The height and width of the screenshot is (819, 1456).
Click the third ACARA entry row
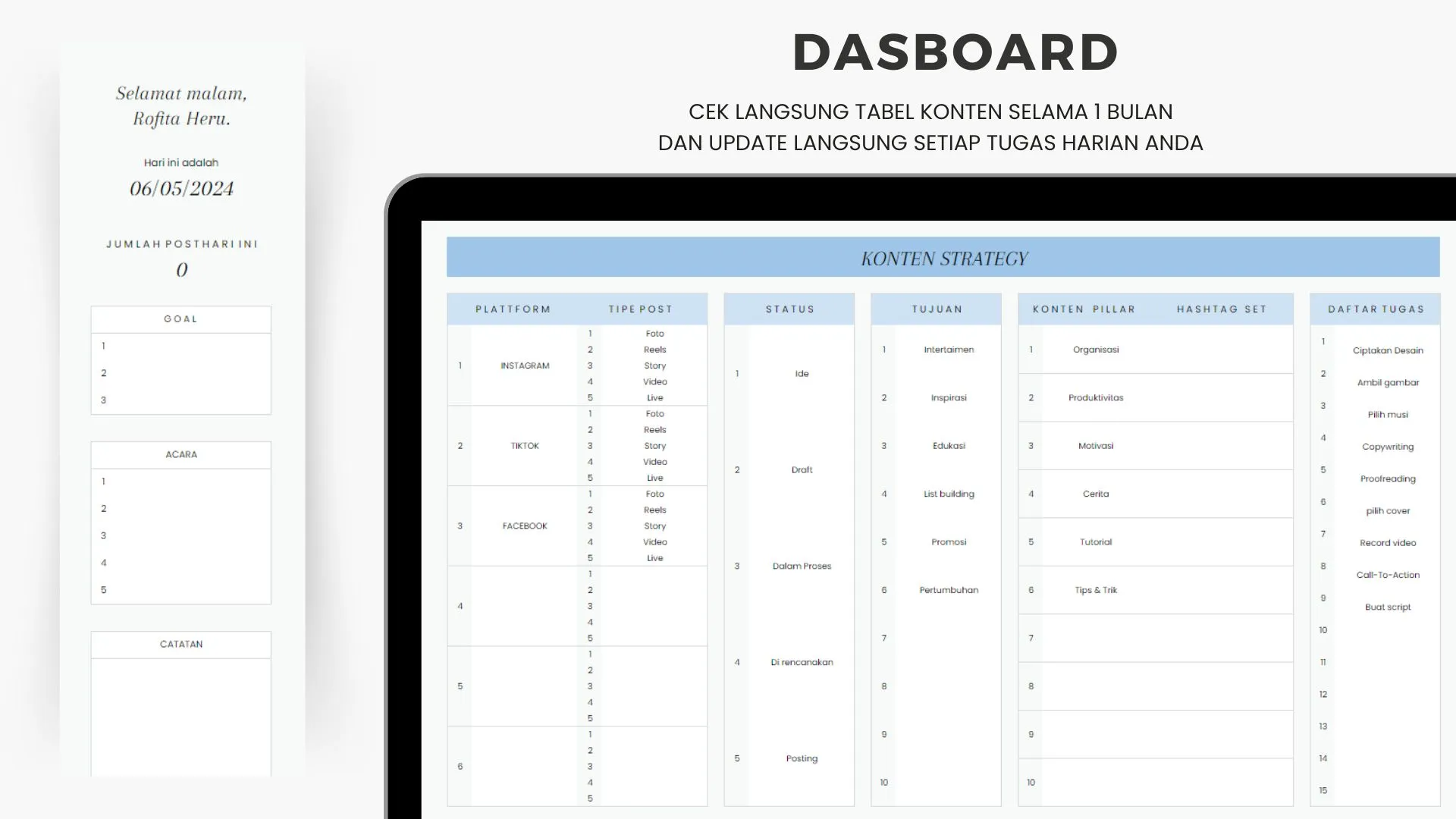point(180,535)
